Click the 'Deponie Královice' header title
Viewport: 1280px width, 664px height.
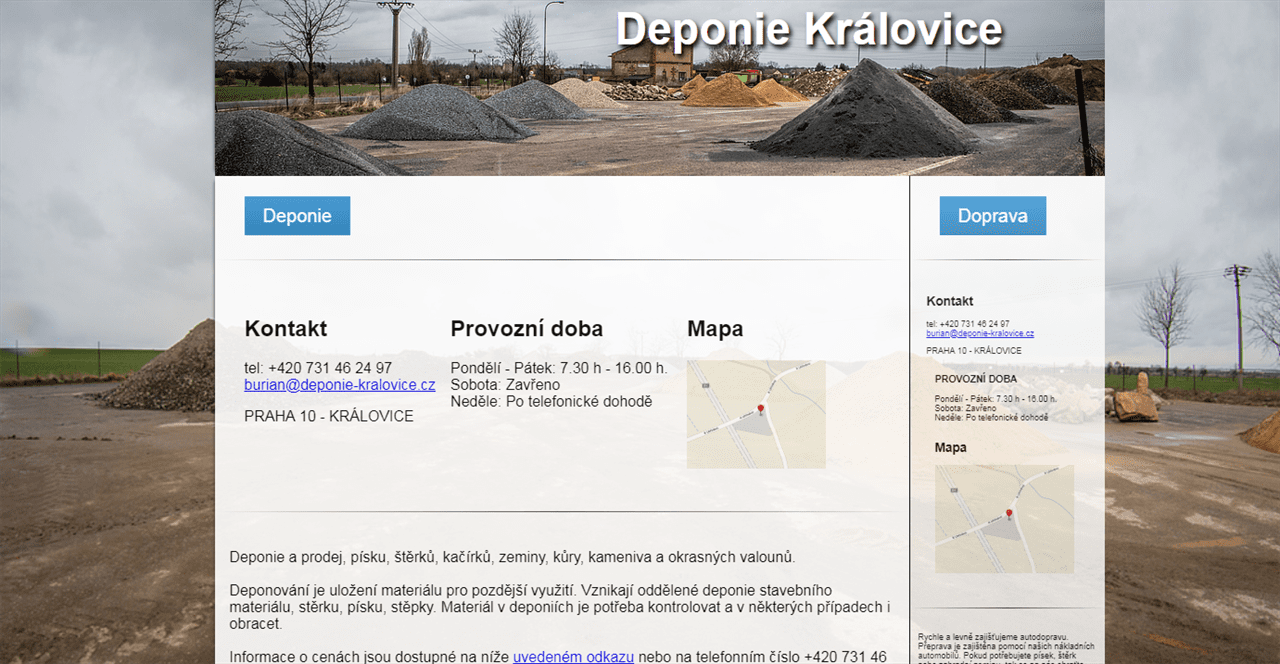pos(809,30)
